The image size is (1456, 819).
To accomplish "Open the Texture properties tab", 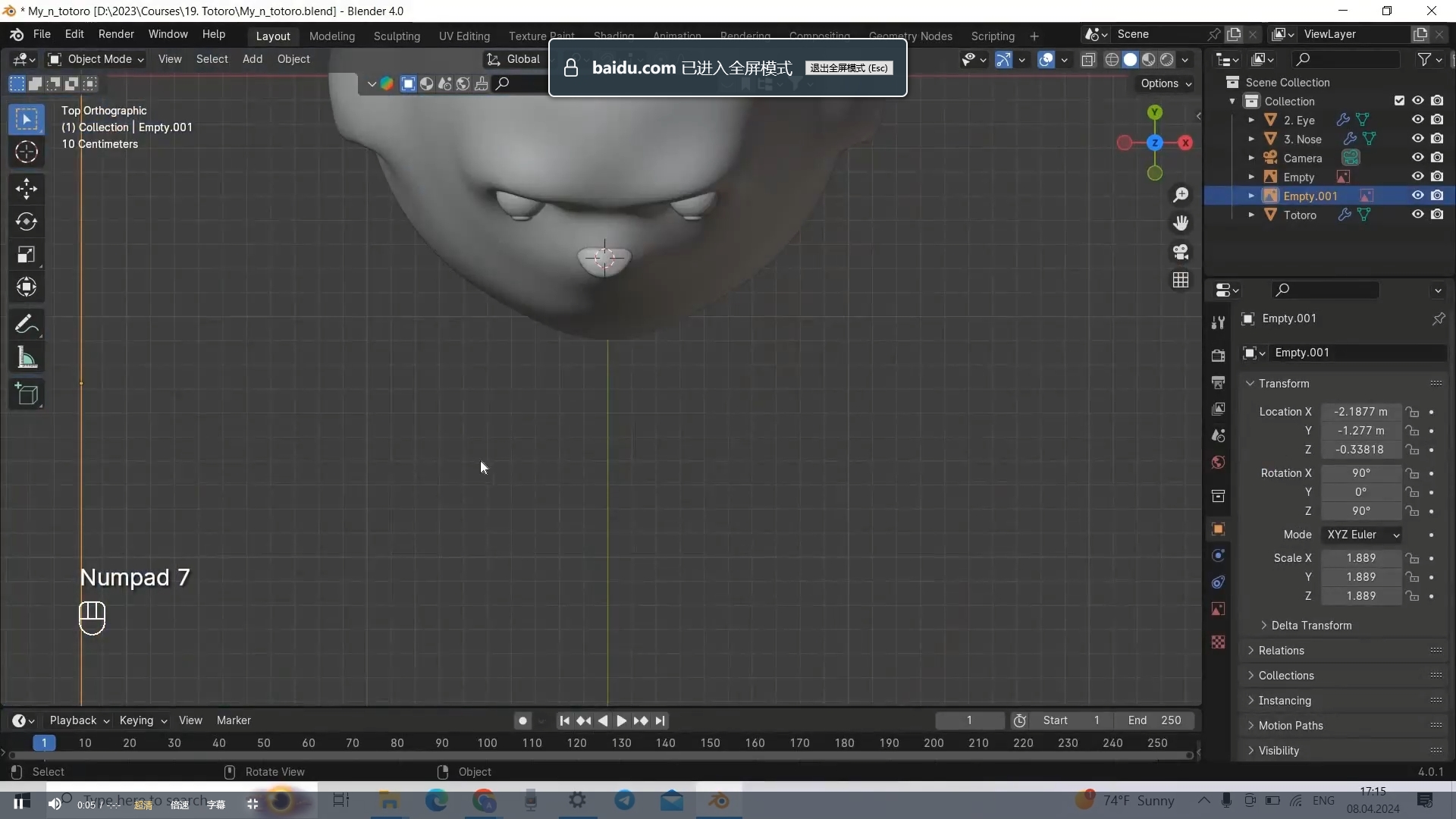I will [x=1218, y=642].
